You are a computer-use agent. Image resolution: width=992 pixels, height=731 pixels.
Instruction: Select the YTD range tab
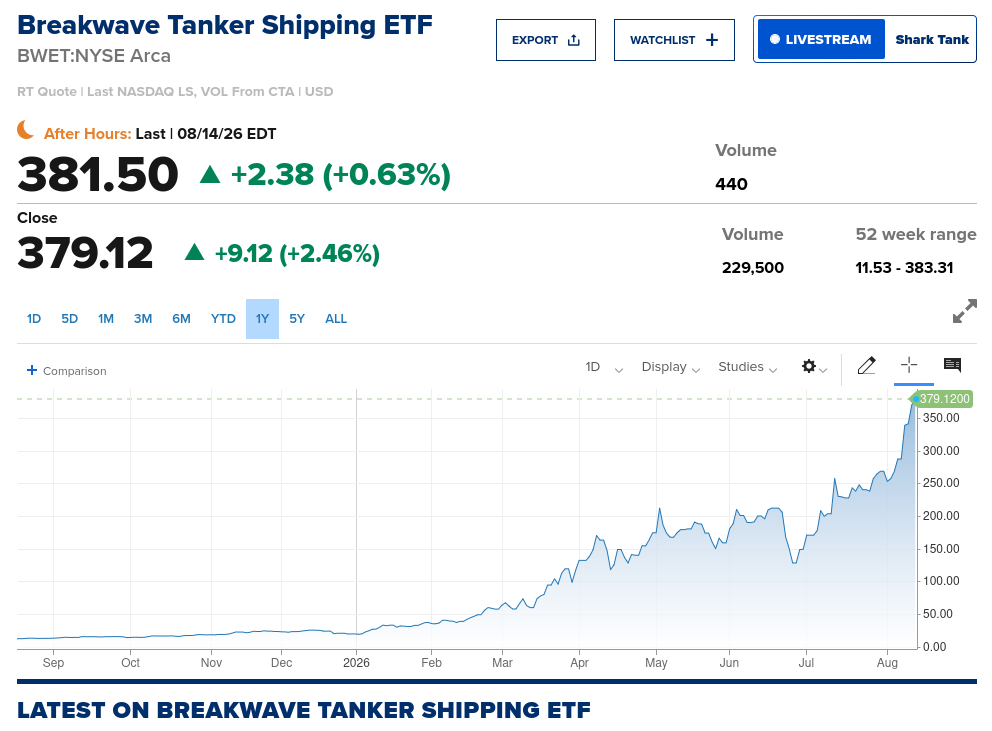pyautogui.click(x=223, y=319)
